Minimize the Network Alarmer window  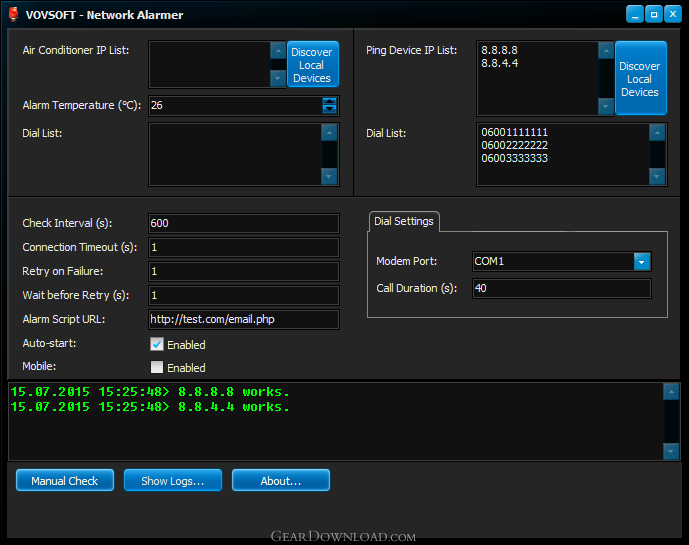[635, 15]
